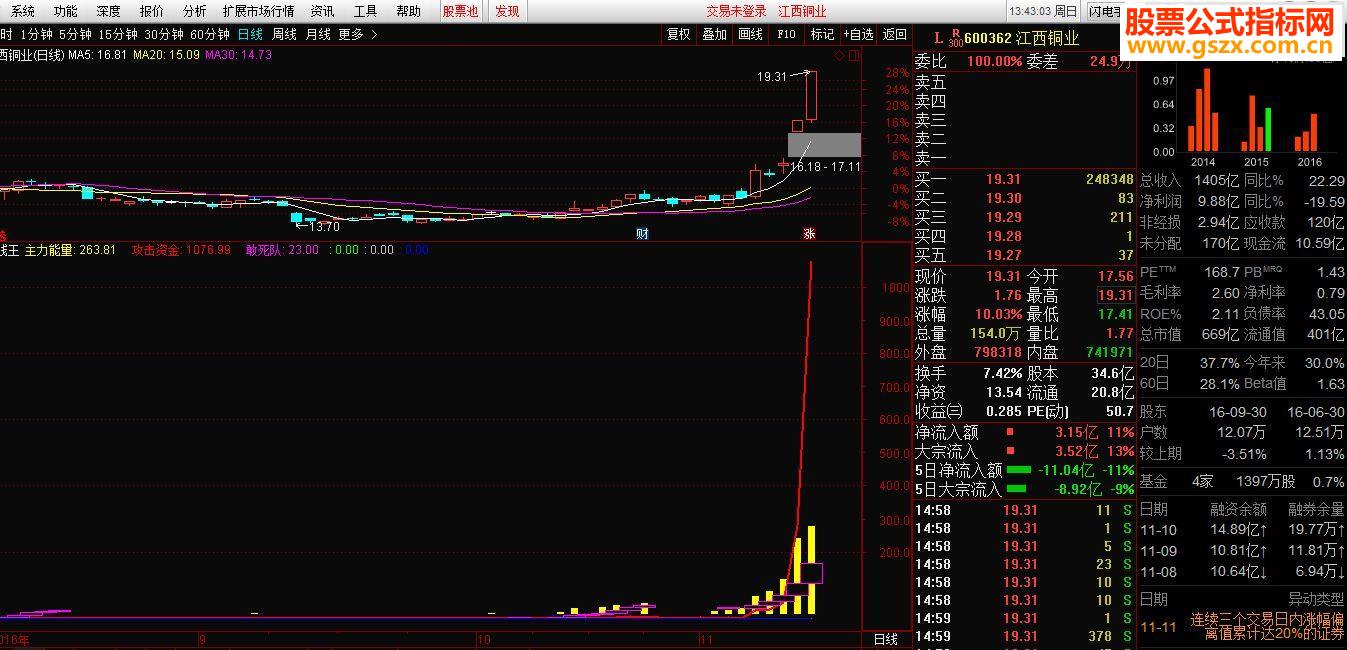Click the 江西铜业 title label in the top bar
The image size is (1347, 650).
[x=802, y=11]
